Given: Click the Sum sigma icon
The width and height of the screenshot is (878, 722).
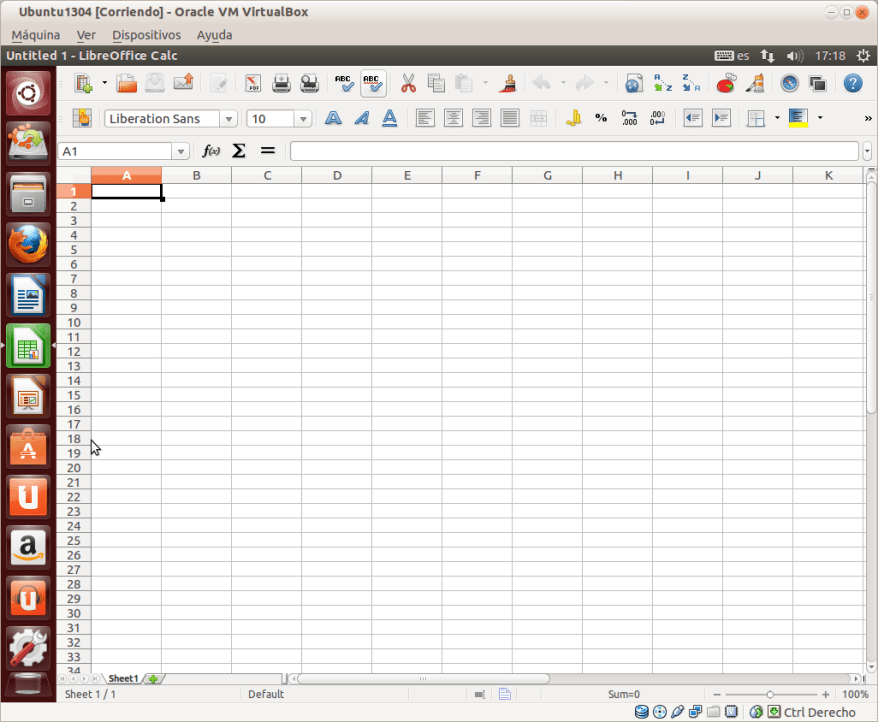Looking at the screenshot, I should tap(239, 151).
